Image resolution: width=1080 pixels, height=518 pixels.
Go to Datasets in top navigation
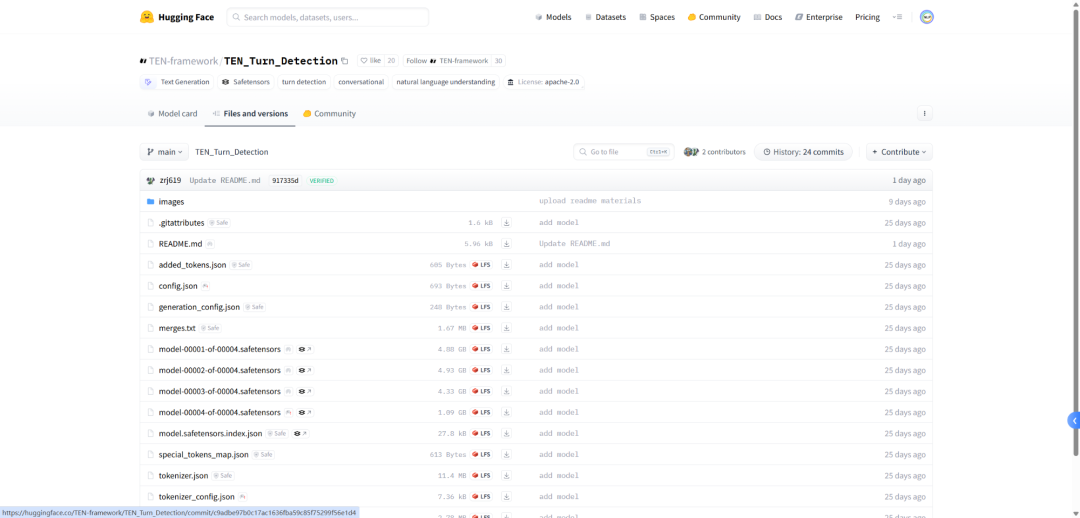(605, 17)
